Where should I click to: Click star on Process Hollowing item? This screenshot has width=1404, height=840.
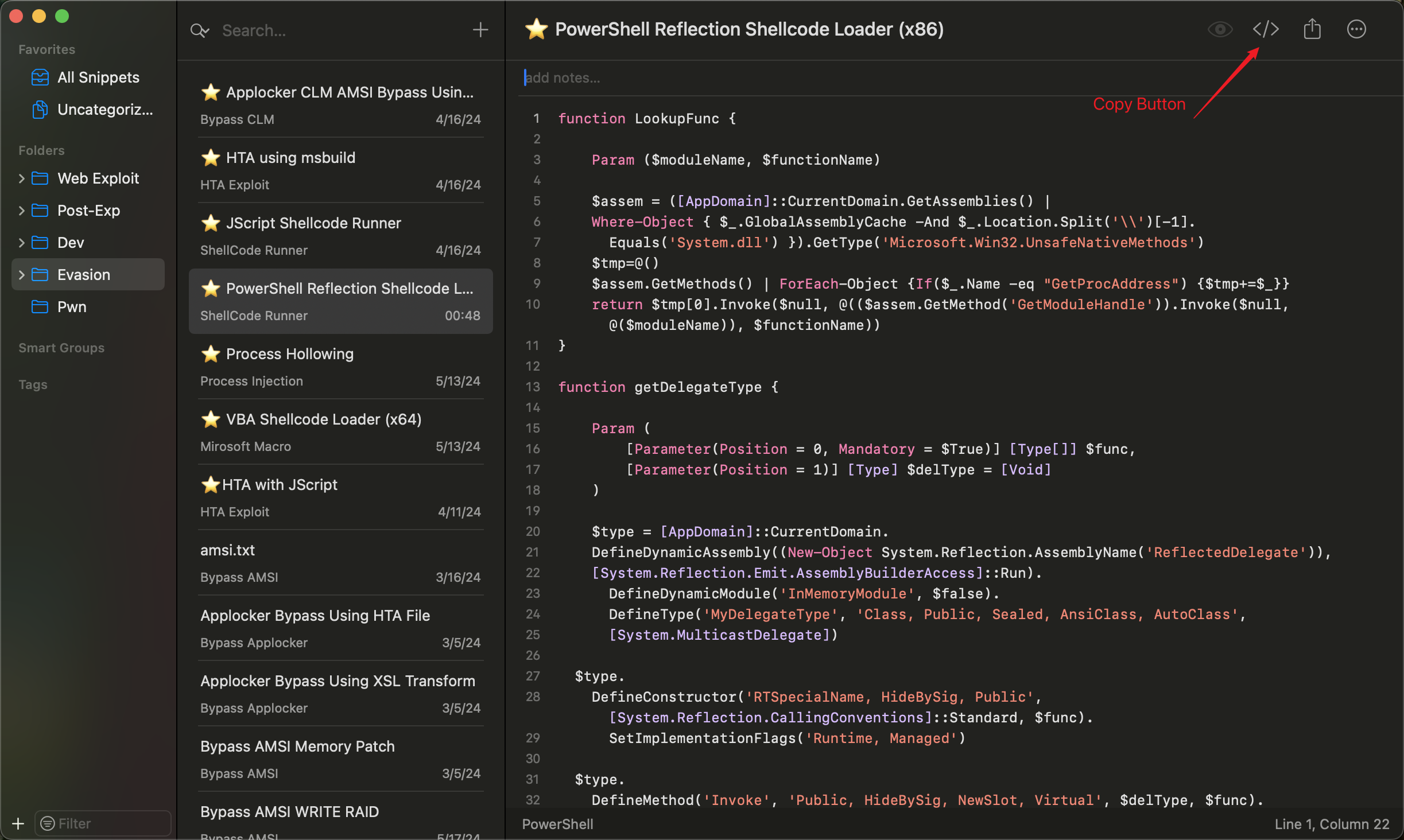(x=211, y=353)
